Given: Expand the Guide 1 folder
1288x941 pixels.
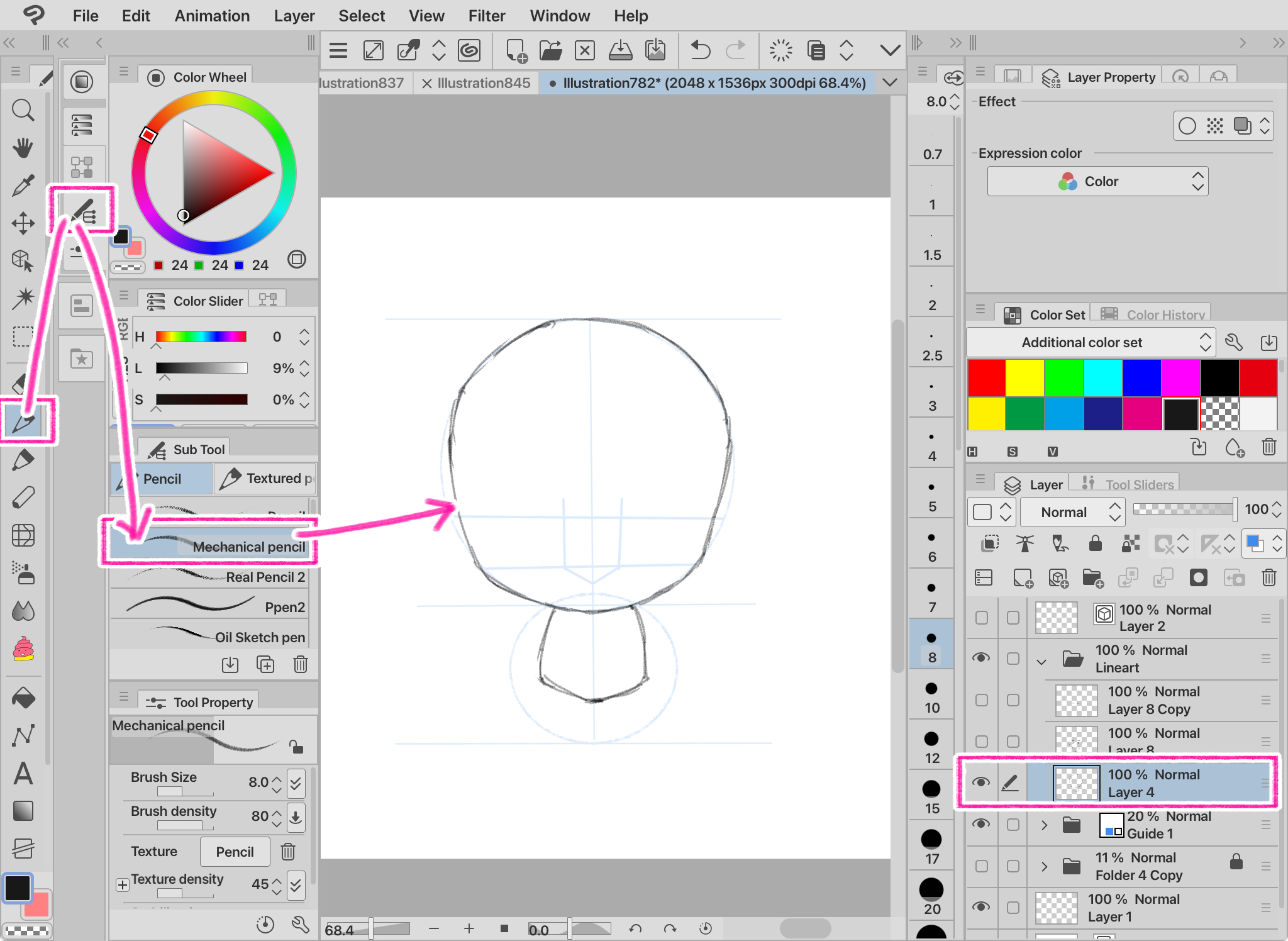Looking at the screenshot, I should click(x=1044, y=825).
